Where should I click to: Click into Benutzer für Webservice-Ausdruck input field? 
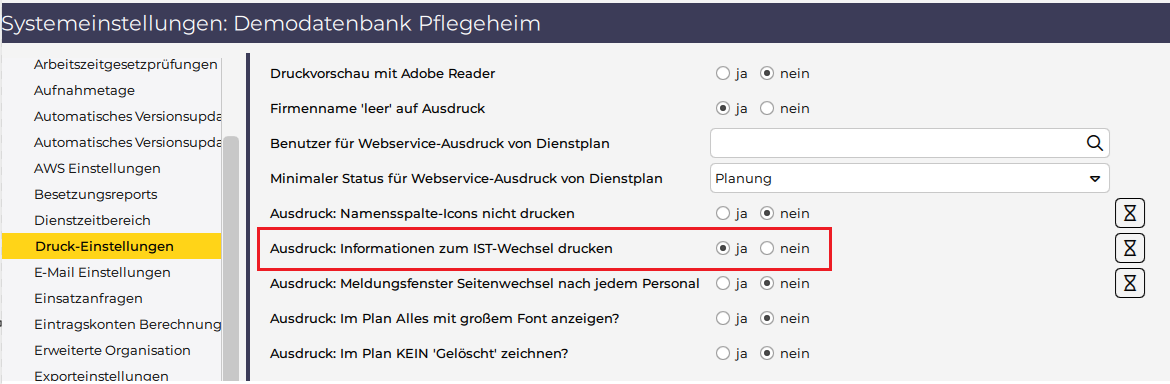click(x=895, y=142)
